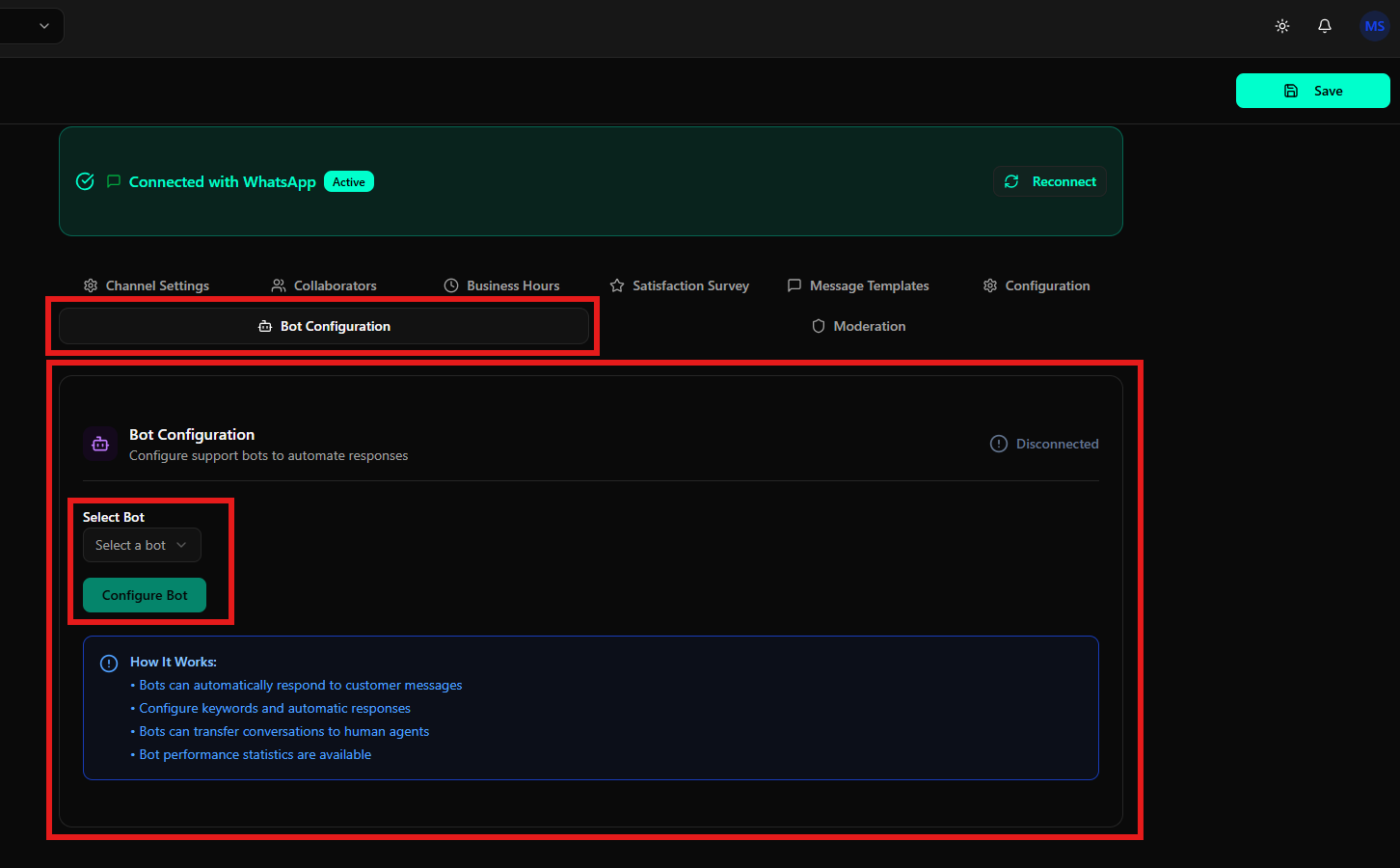Open the Select a bot dropdown
The image size is (1400, 868).
142,545
